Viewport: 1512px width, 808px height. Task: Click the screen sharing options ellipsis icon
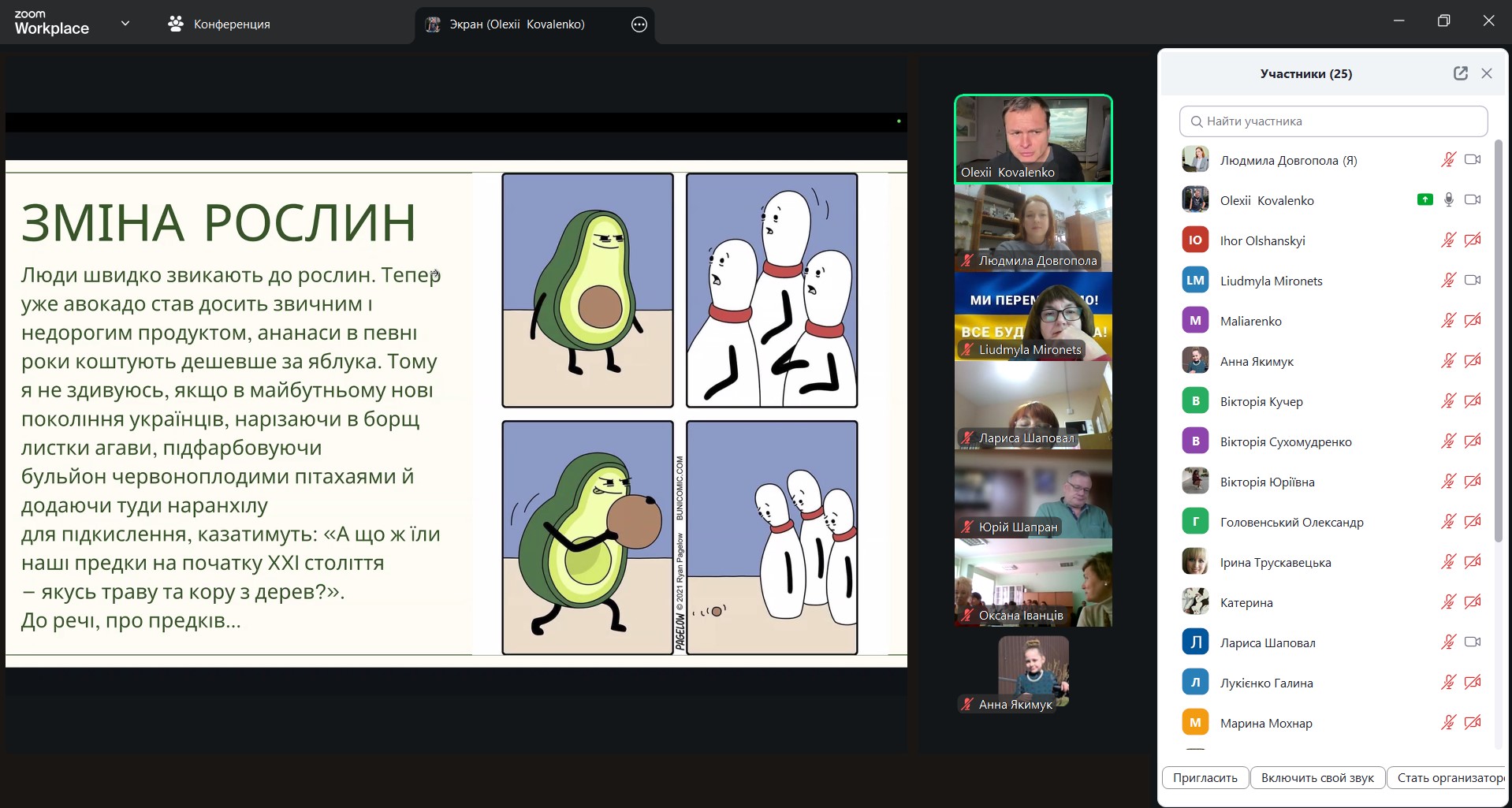point(639,24)
